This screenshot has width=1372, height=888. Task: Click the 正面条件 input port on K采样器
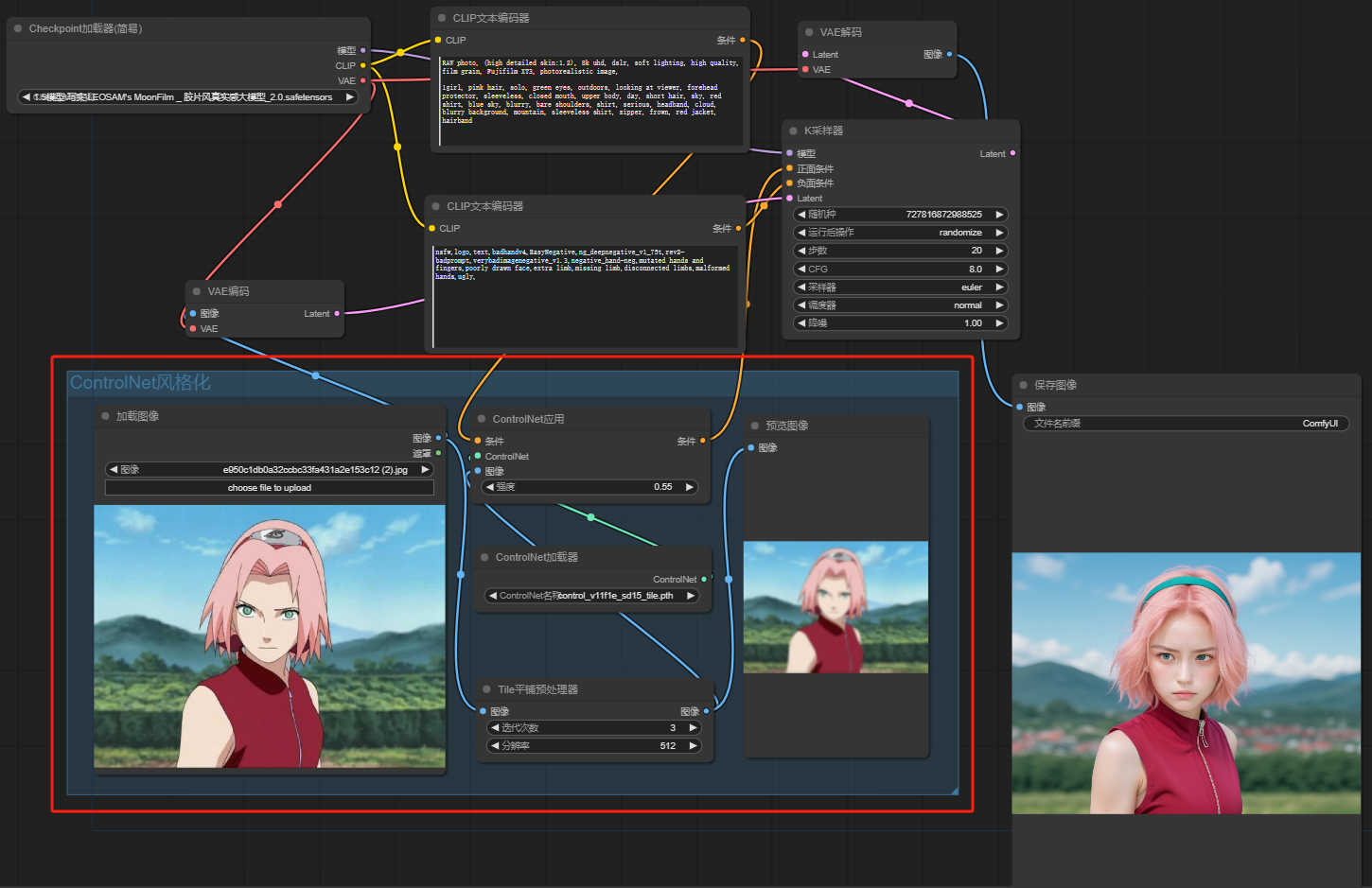click(789, 168)
